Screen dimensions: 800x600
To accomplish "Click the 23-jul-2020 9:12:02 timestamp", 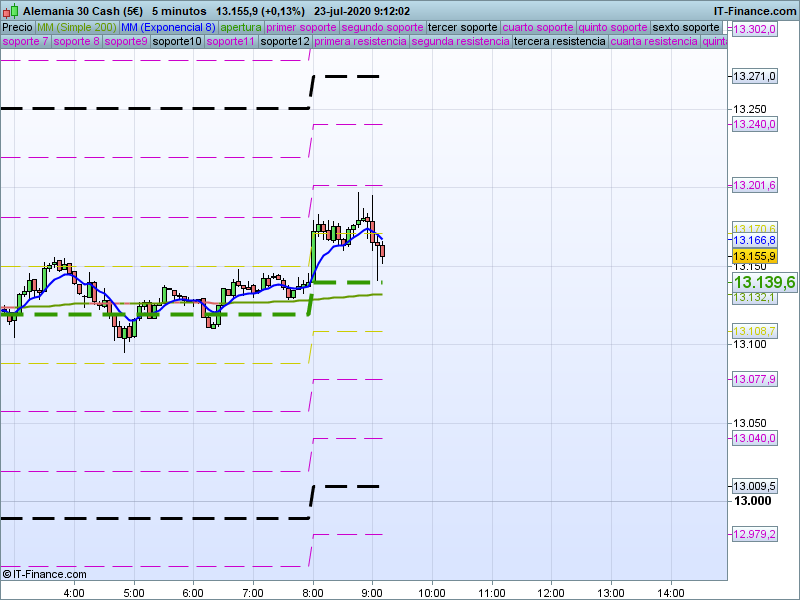I will click(362, 11).
